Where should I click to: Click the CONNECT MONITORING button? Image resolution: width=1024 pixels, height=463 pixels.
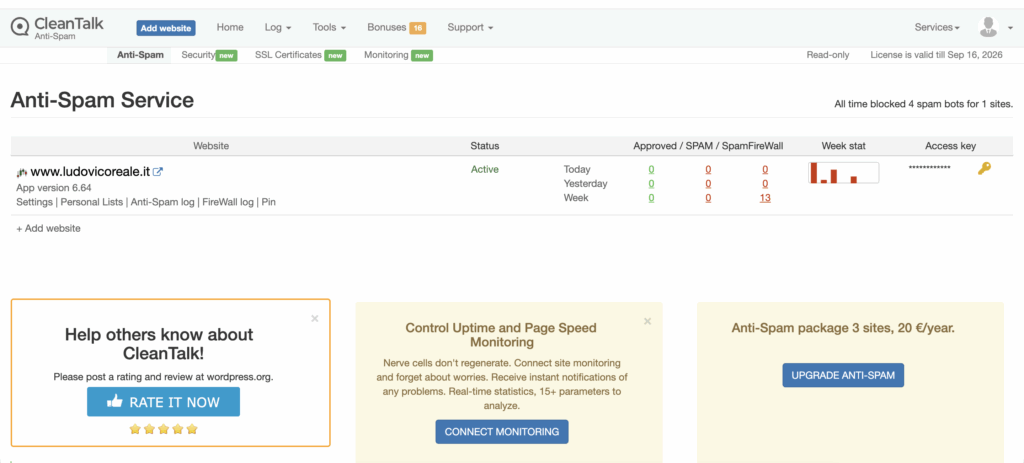click(x=502, y=432)
